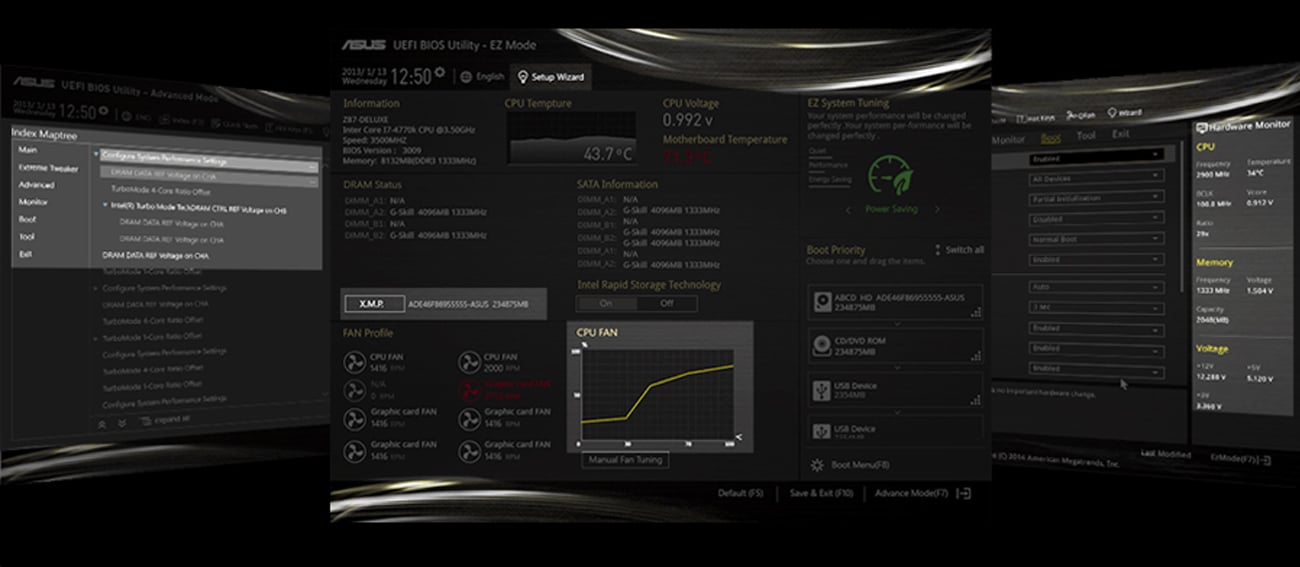Turn Intel Rapid Storage Technology On
This screenshot has width=1300, height=567.
pos(606,303)
